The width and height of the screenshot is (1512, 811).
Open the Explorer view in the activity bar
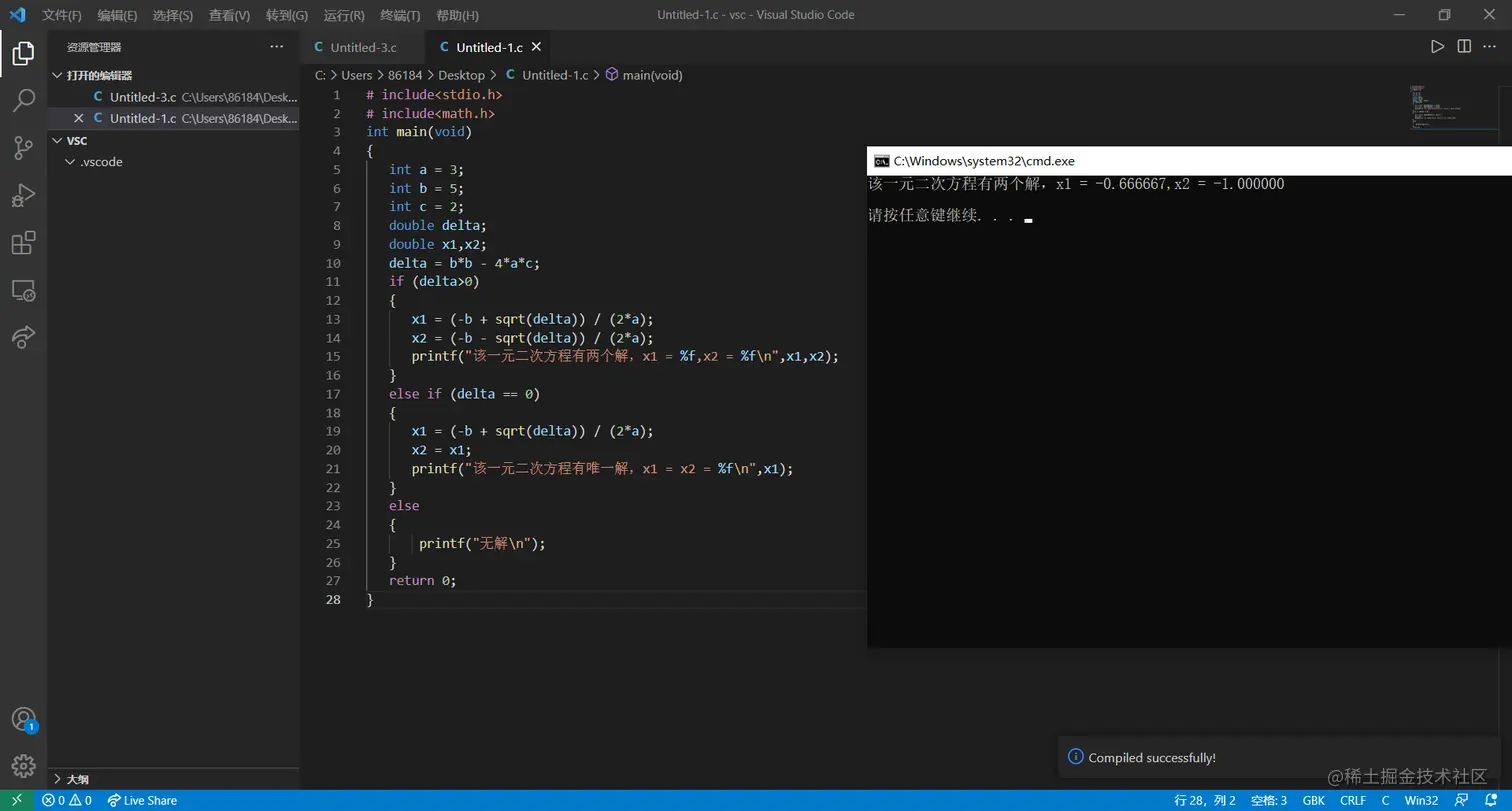tap(23, 53)
